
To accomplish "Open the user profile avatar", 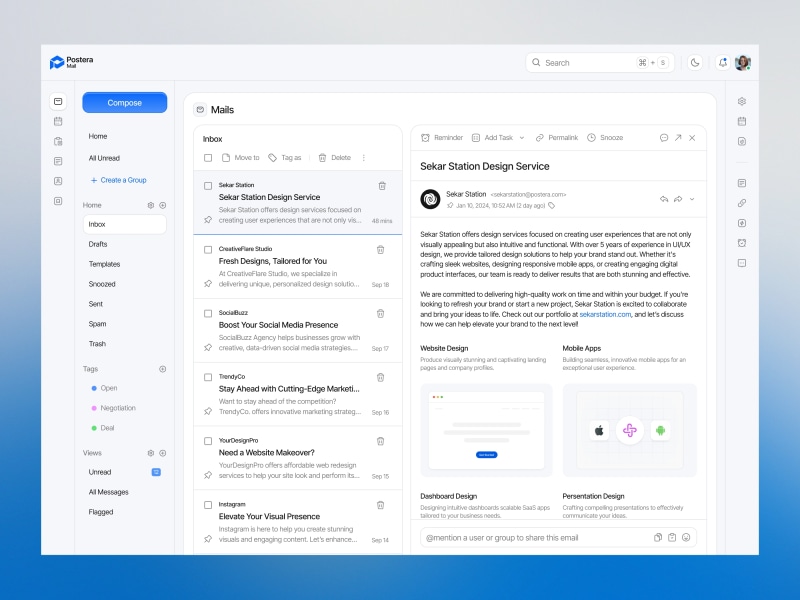I will [x=743, y=63].
